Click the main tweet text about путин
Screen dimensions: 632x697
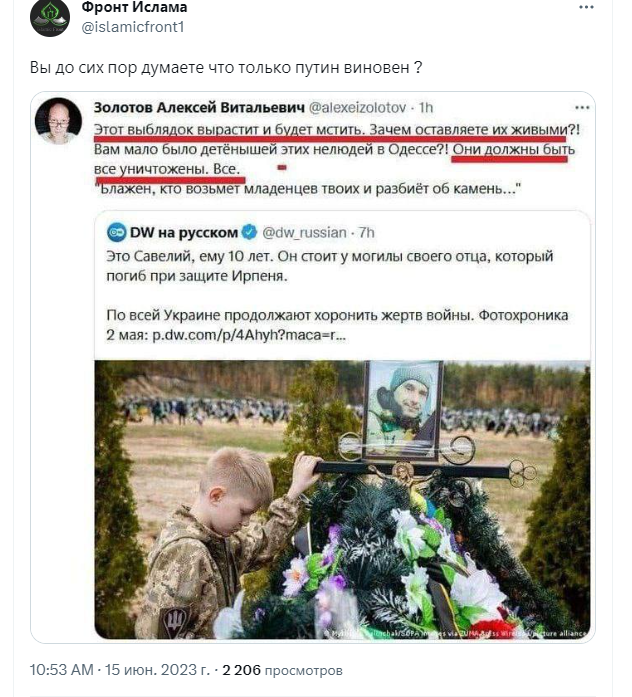pyautogui.click(x=226, y=67)
